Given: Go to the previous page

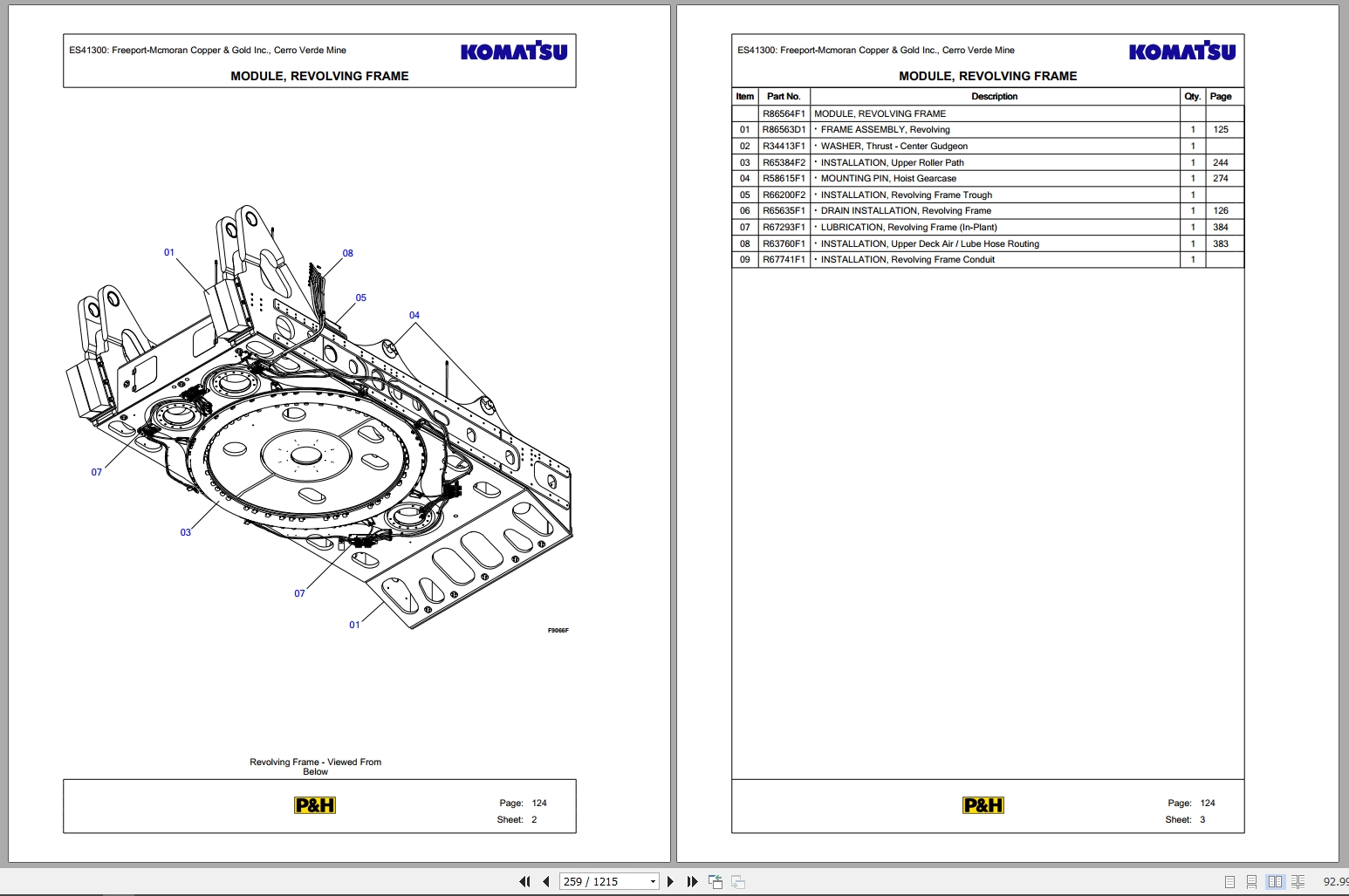Looking at the screenshot, I should pos(546,881).
